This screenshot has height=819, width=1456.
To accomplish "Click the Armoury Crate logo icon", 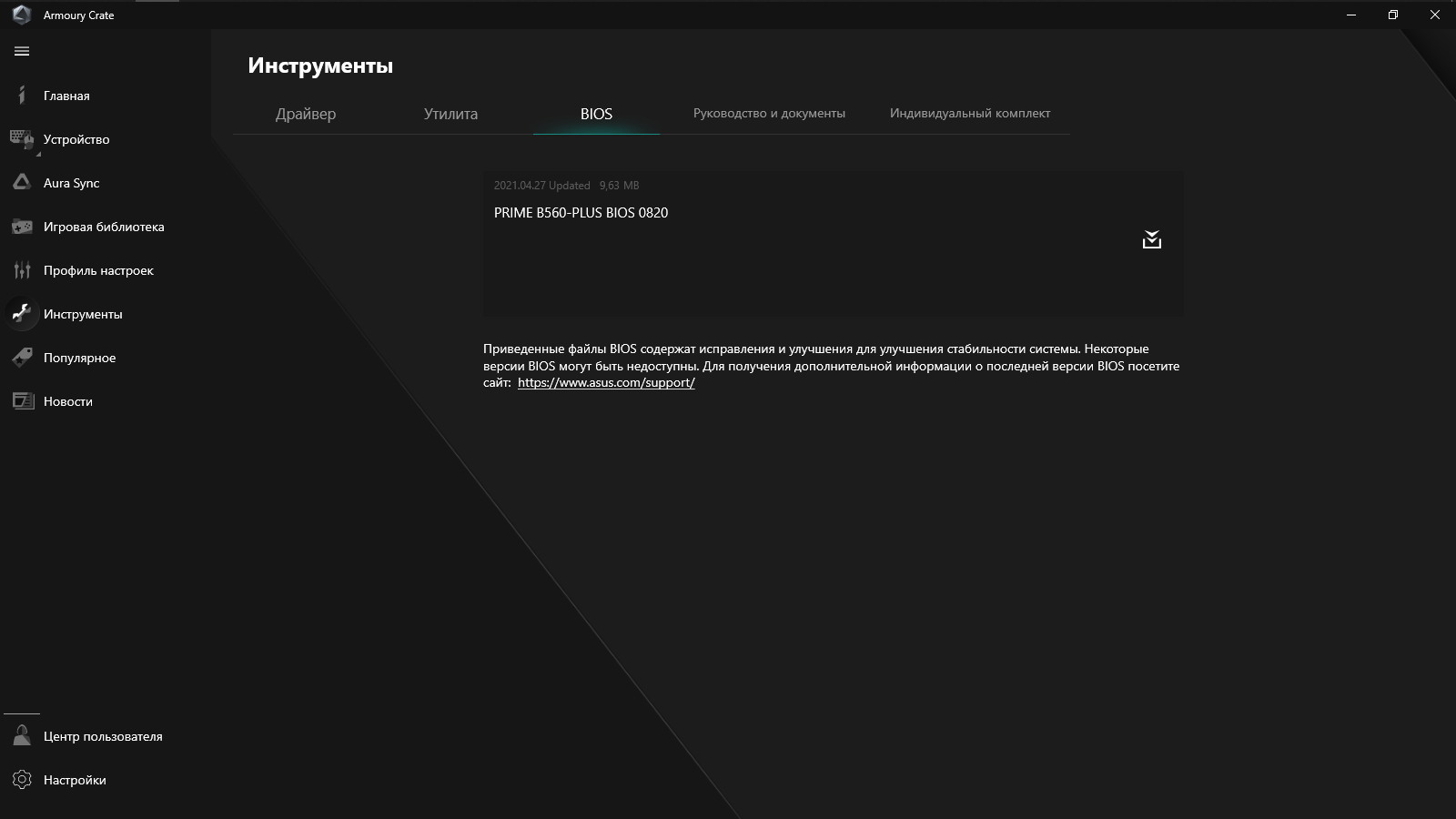I will tap(21, 15).
